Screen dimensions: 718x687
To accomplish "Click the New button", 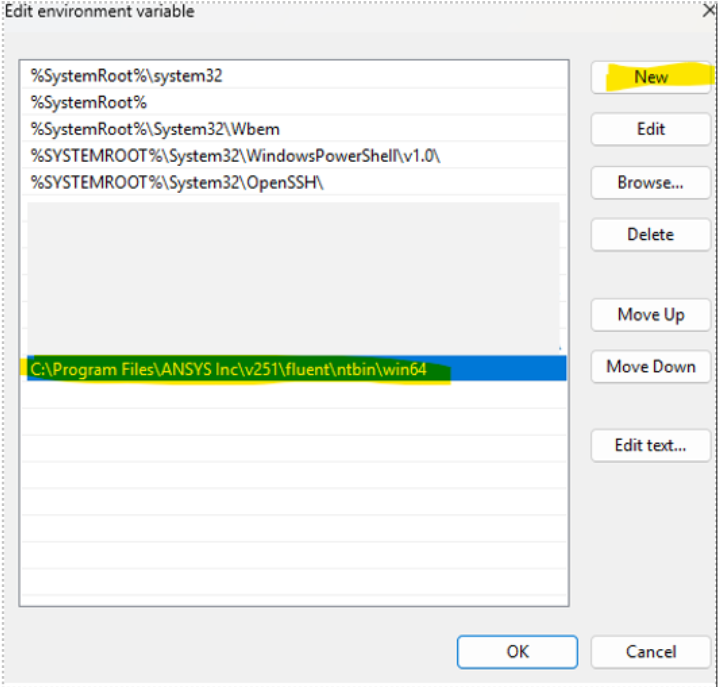I will click(x=650, y=77).
